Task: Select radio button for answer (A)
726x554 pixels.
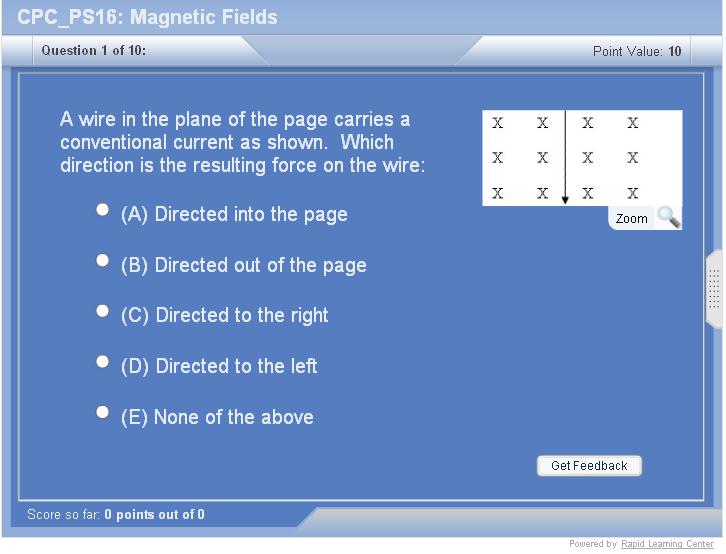Action: [x=102, y=210]
